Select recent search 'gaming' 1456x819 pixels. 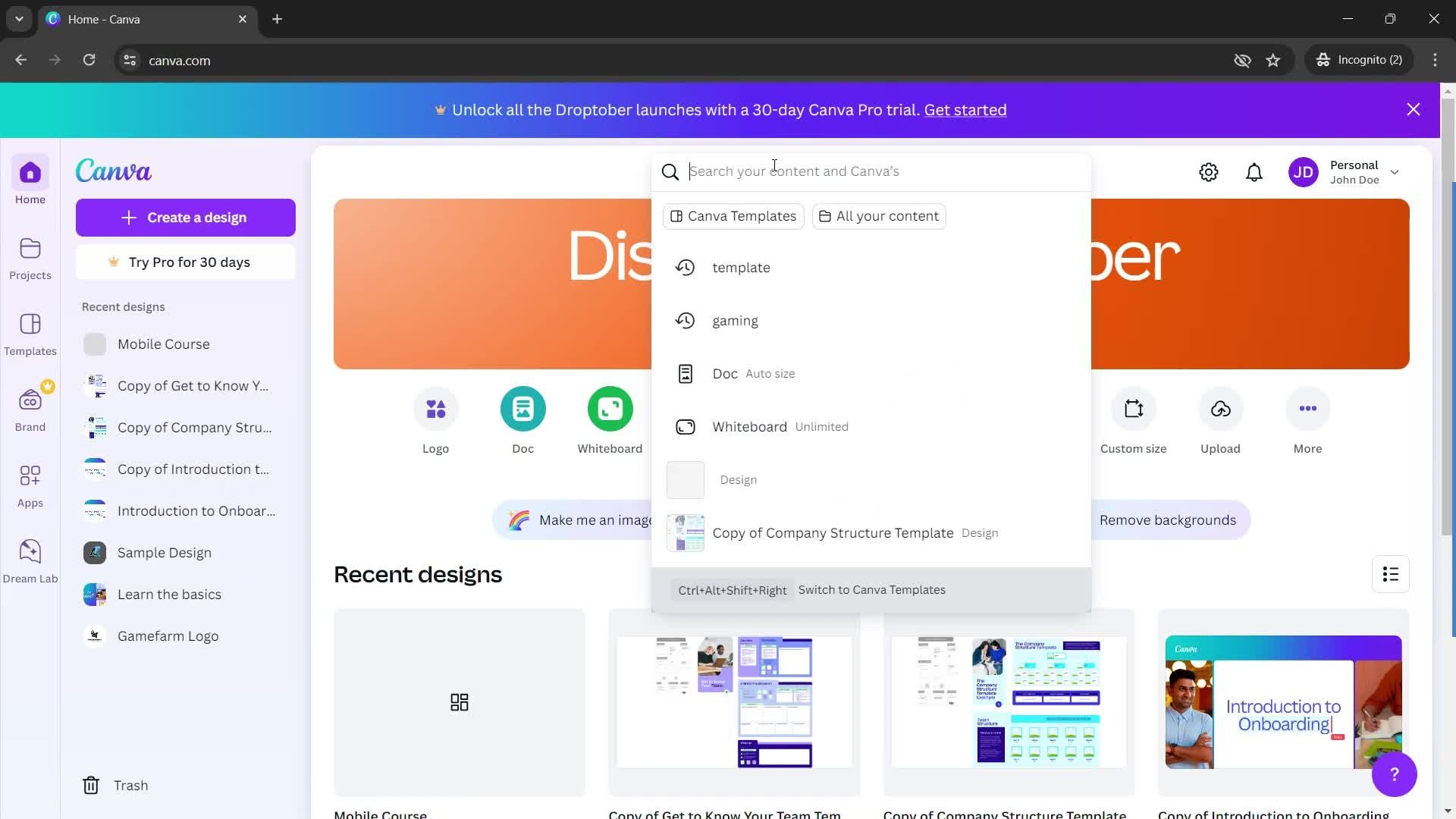pos(871,321)
